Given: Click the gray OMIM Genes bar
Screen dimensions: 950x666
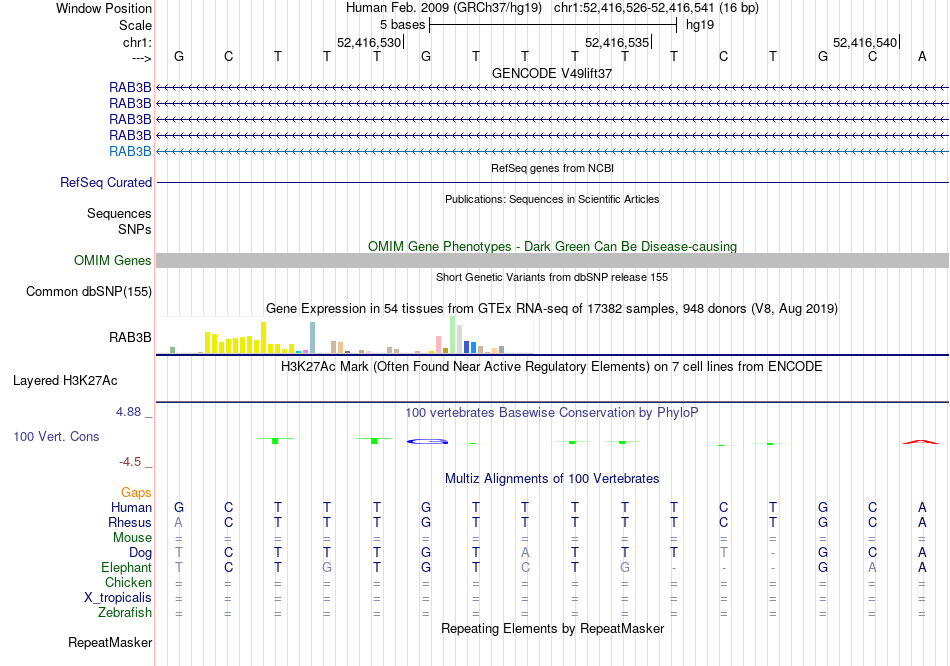Looking at the screenshot, I should pyautogui.click(x=552, y=261).
